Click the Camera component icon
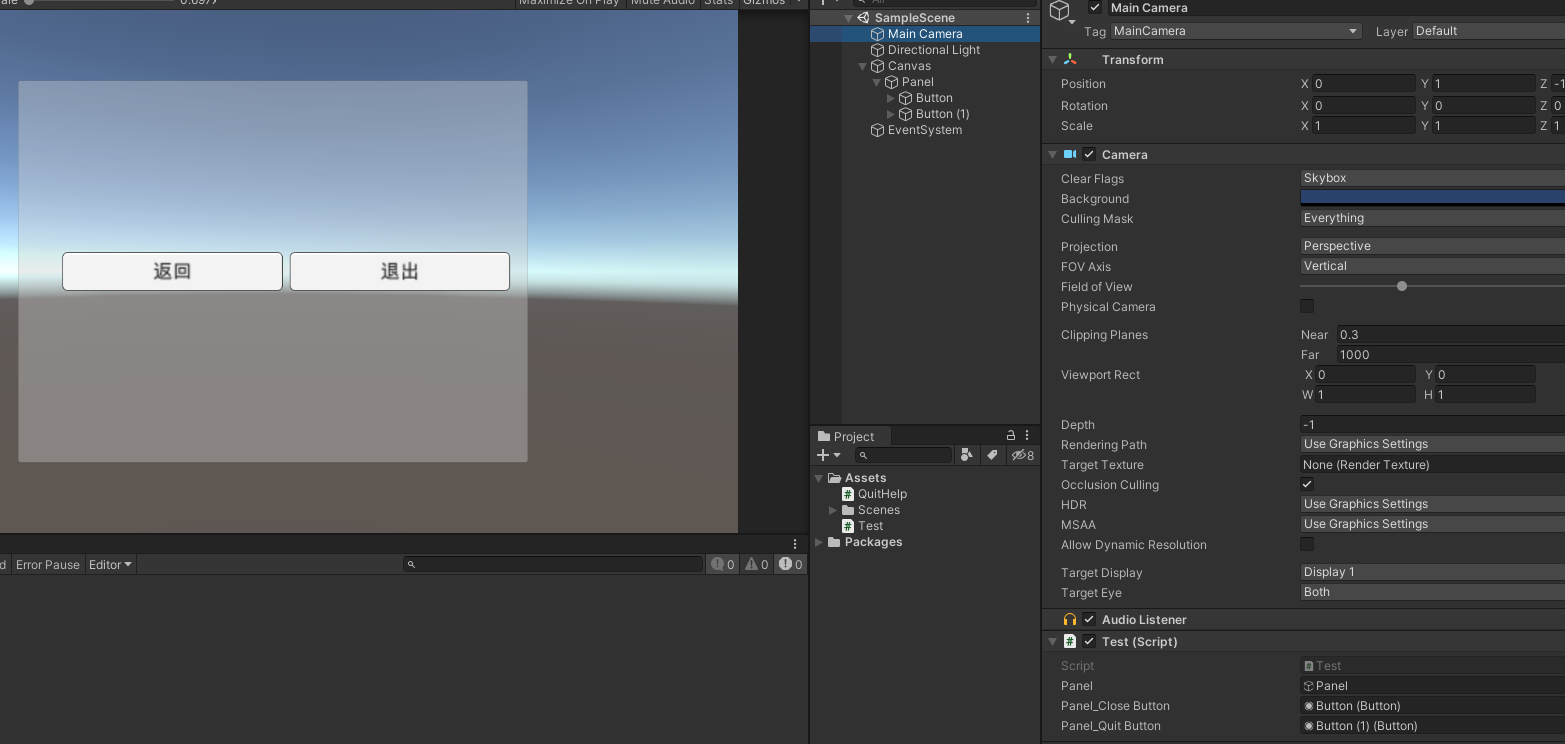 point(1070,155)
